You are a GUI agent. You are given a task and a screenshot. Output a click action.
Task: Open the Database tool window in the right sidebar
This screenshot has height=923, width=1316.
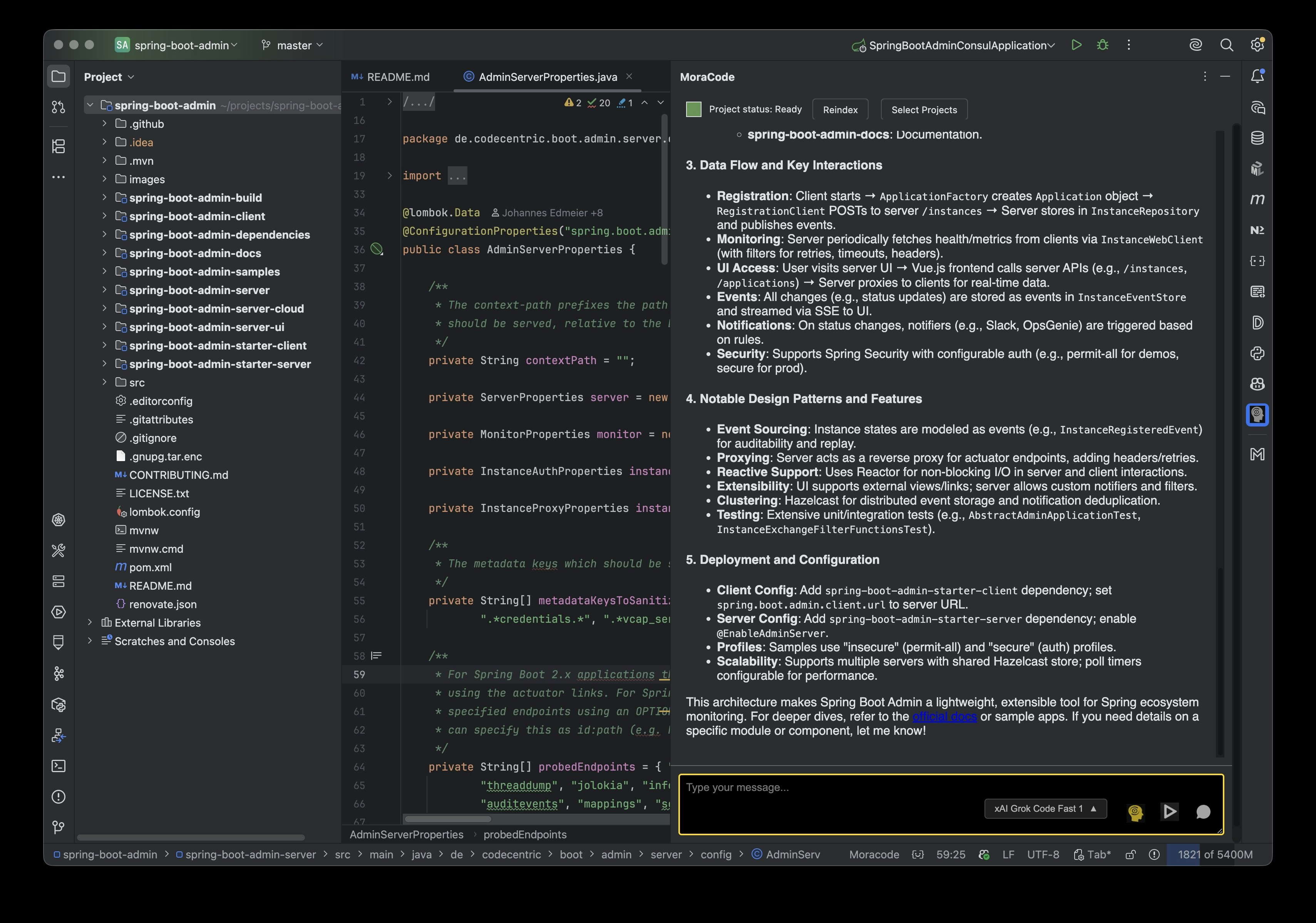[1257, 138]
